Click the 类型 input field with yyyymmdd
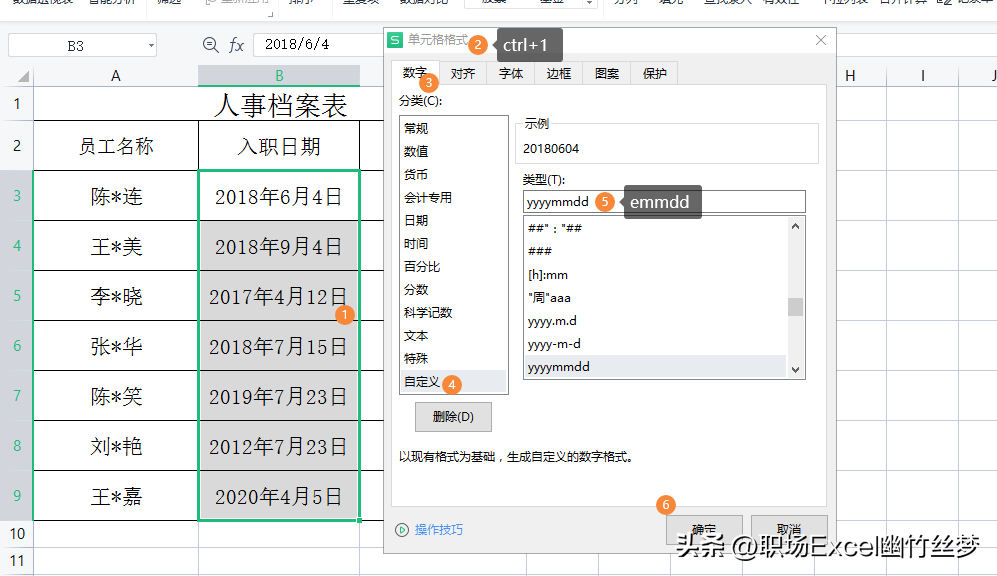Screen dimensions: 997x576 (x=664, y=202)
